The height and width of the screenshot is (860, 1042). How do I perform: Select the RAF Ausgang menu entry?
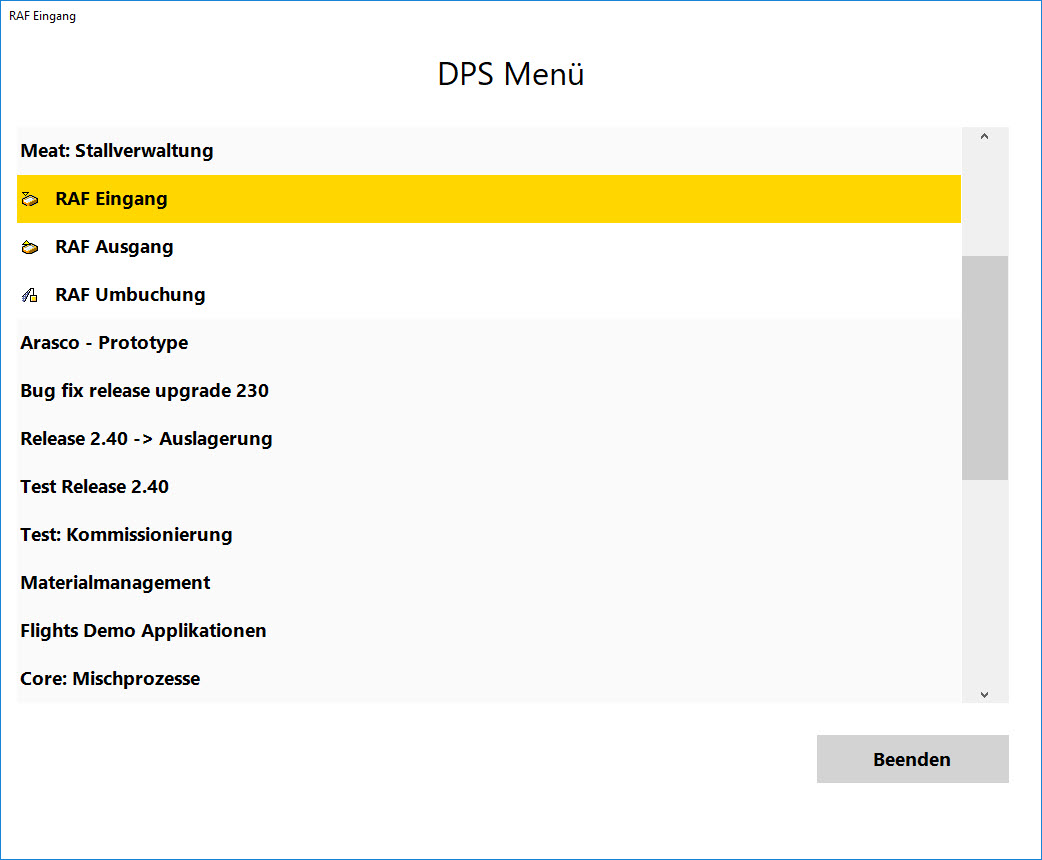114,247
